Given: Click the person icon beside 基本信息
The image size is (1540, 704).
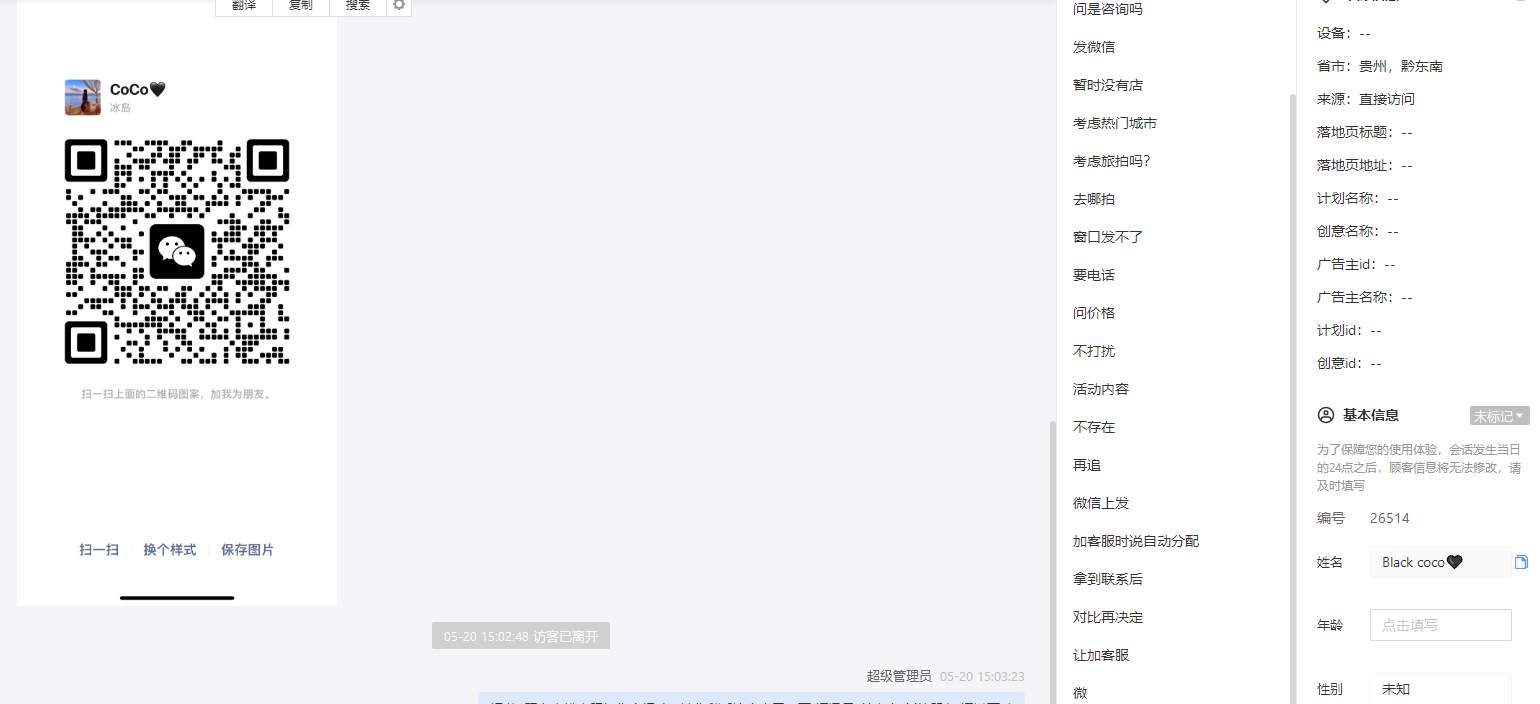Looking at the screenshot, I should pyautogui.click(x=1326, y=415).
